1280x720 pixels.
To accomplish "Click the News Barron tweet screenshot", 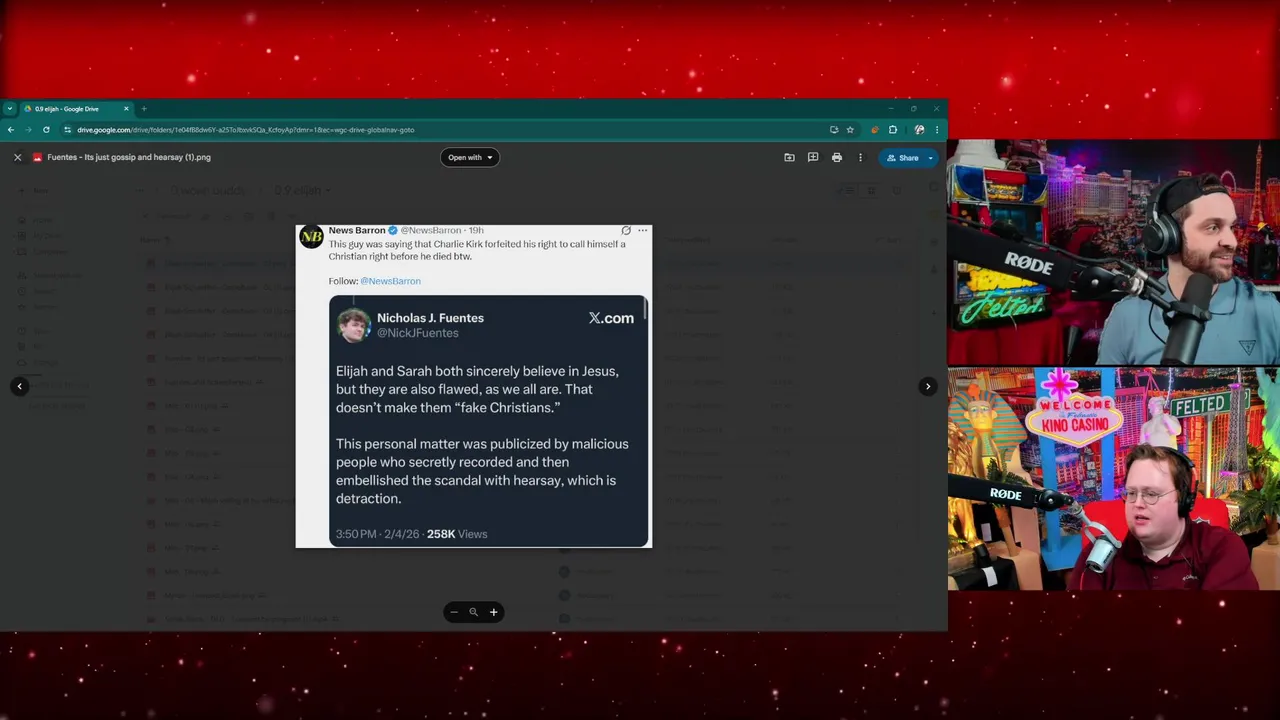I will click(x=474, y=386).
